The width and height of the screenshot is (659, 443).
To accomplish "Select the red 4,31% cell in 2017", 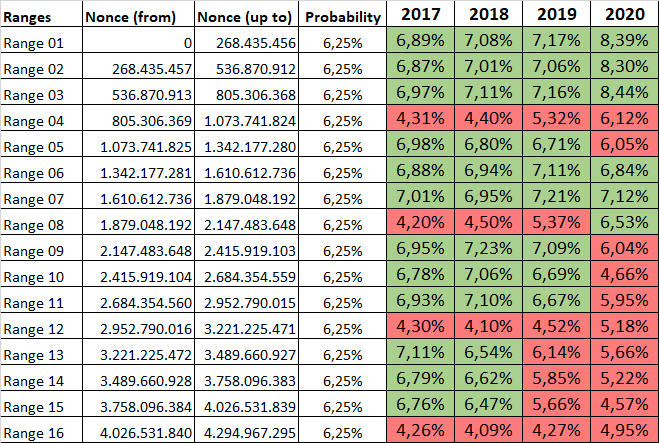I will click(422, 119).
